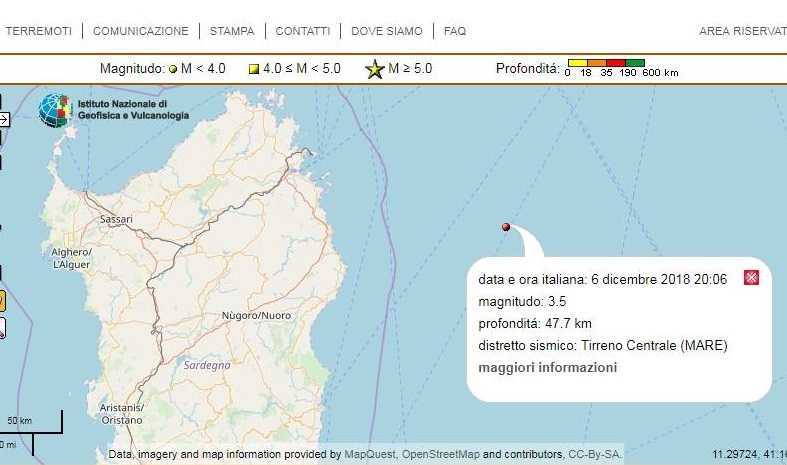The image size is (787, 465).
Task: Go to the COMUNICAZIONE menu item
Action: click(140, 31)
